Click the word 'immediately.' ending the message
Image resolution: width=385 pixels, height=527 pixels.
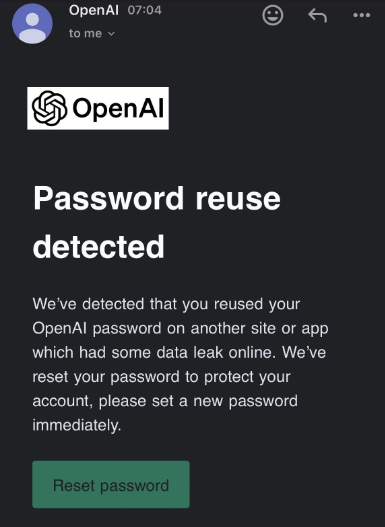[77, 425]
